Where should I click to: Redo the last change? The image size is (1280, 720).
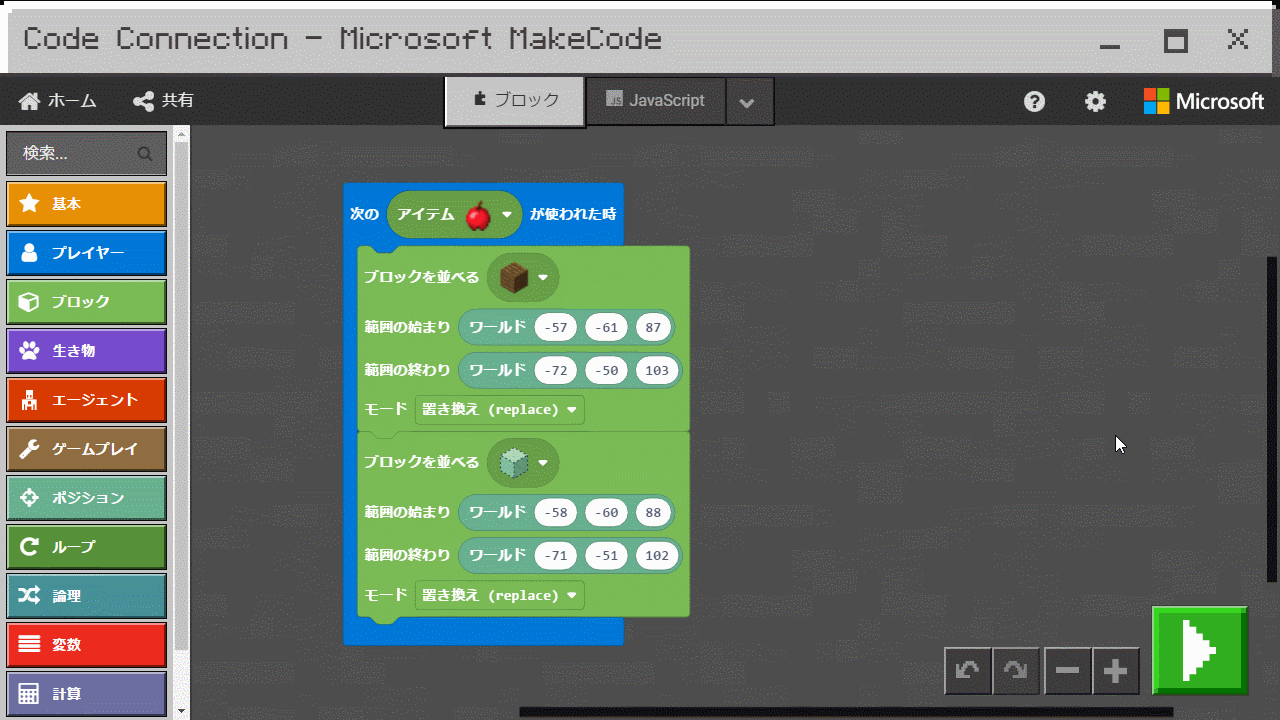click(x=1016, y=671)
